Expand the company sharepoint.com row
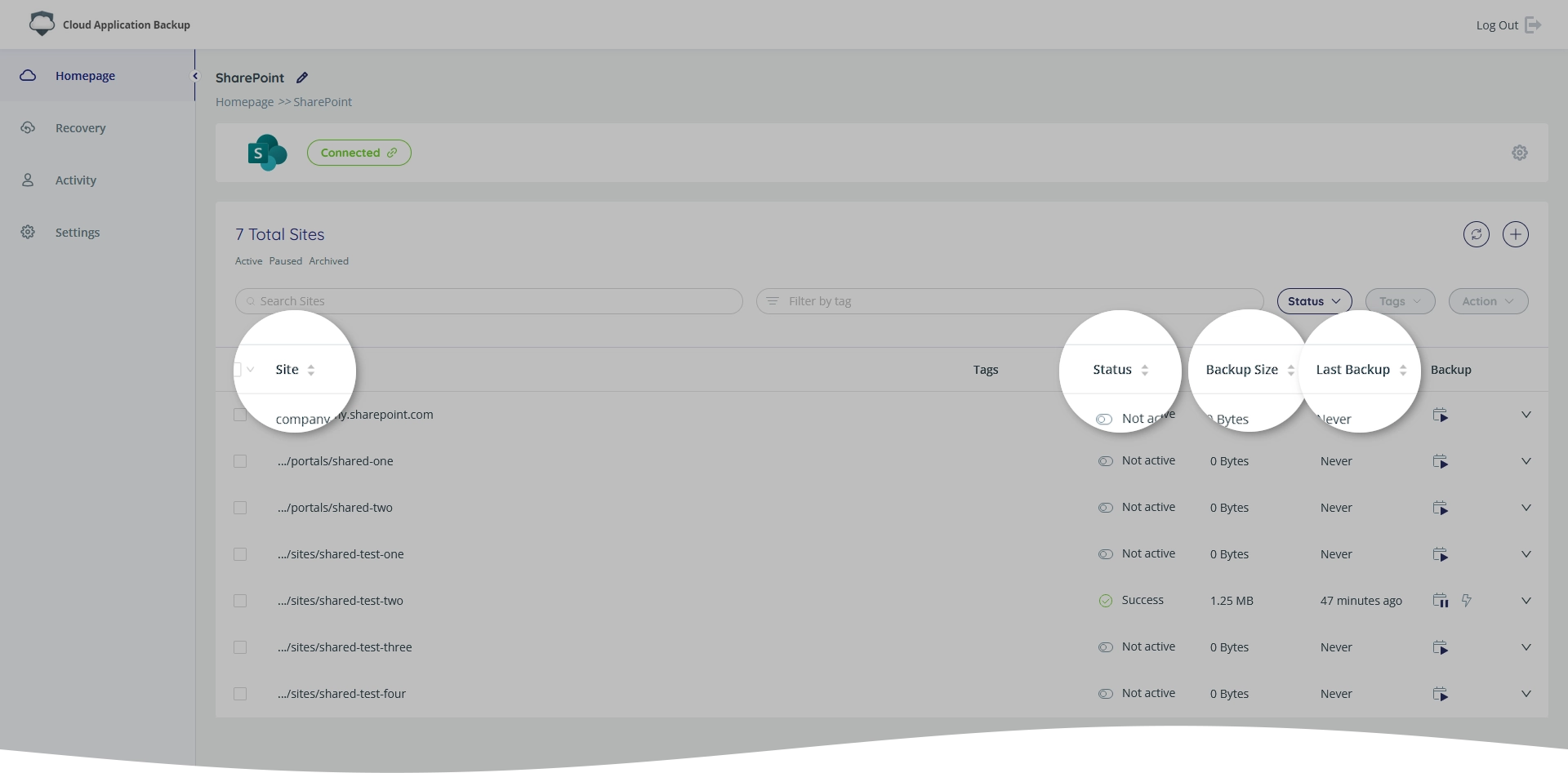This screenshot has height=773, width=1568. pyautogui.click(x=1526, y=415)
